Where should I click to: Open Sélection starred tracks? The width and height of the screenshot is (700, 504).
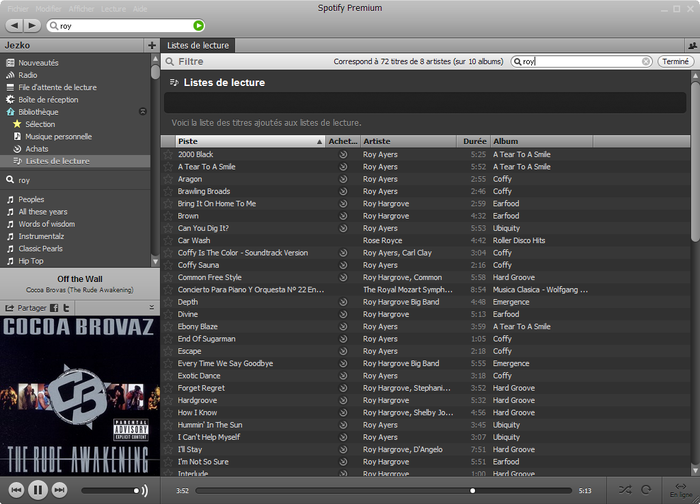(x=40, y=124)
